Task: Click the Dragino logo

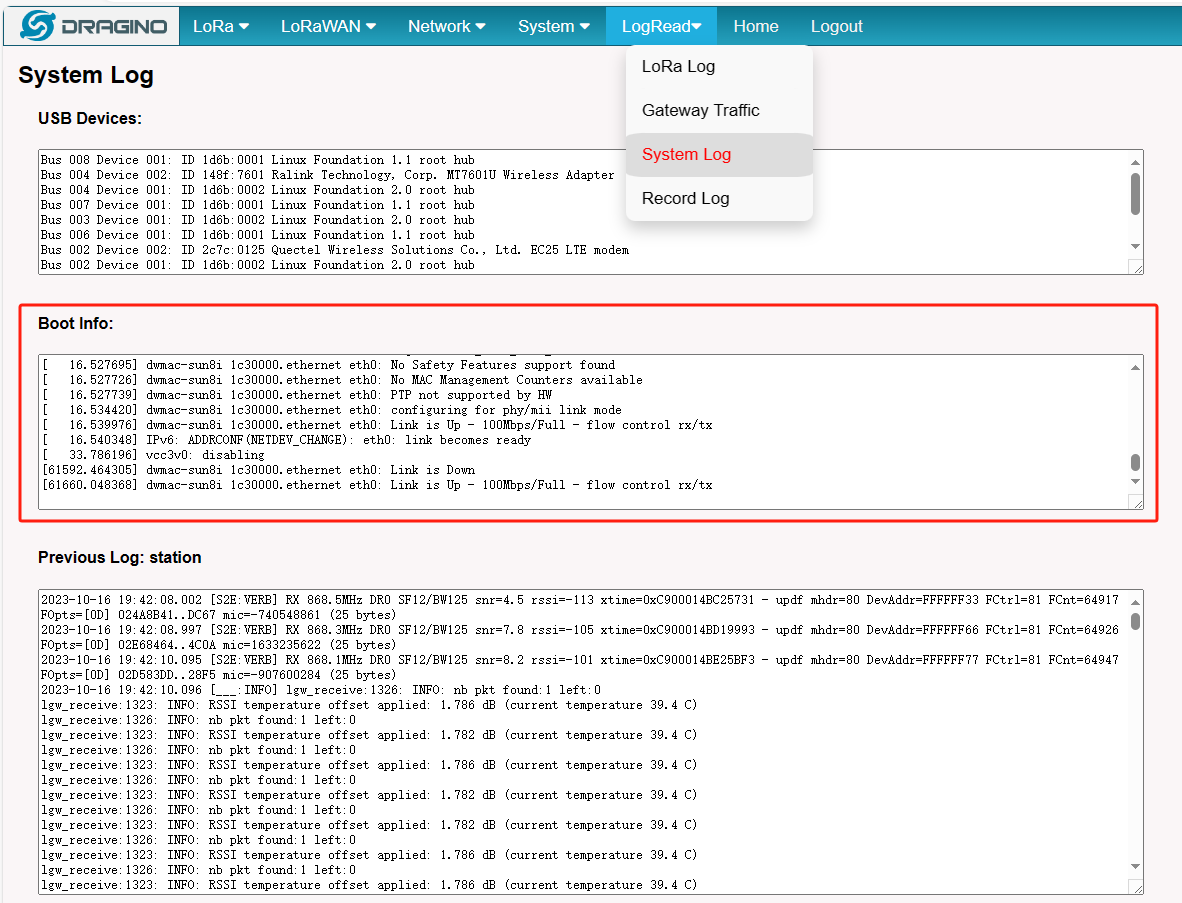Action: 93,26
